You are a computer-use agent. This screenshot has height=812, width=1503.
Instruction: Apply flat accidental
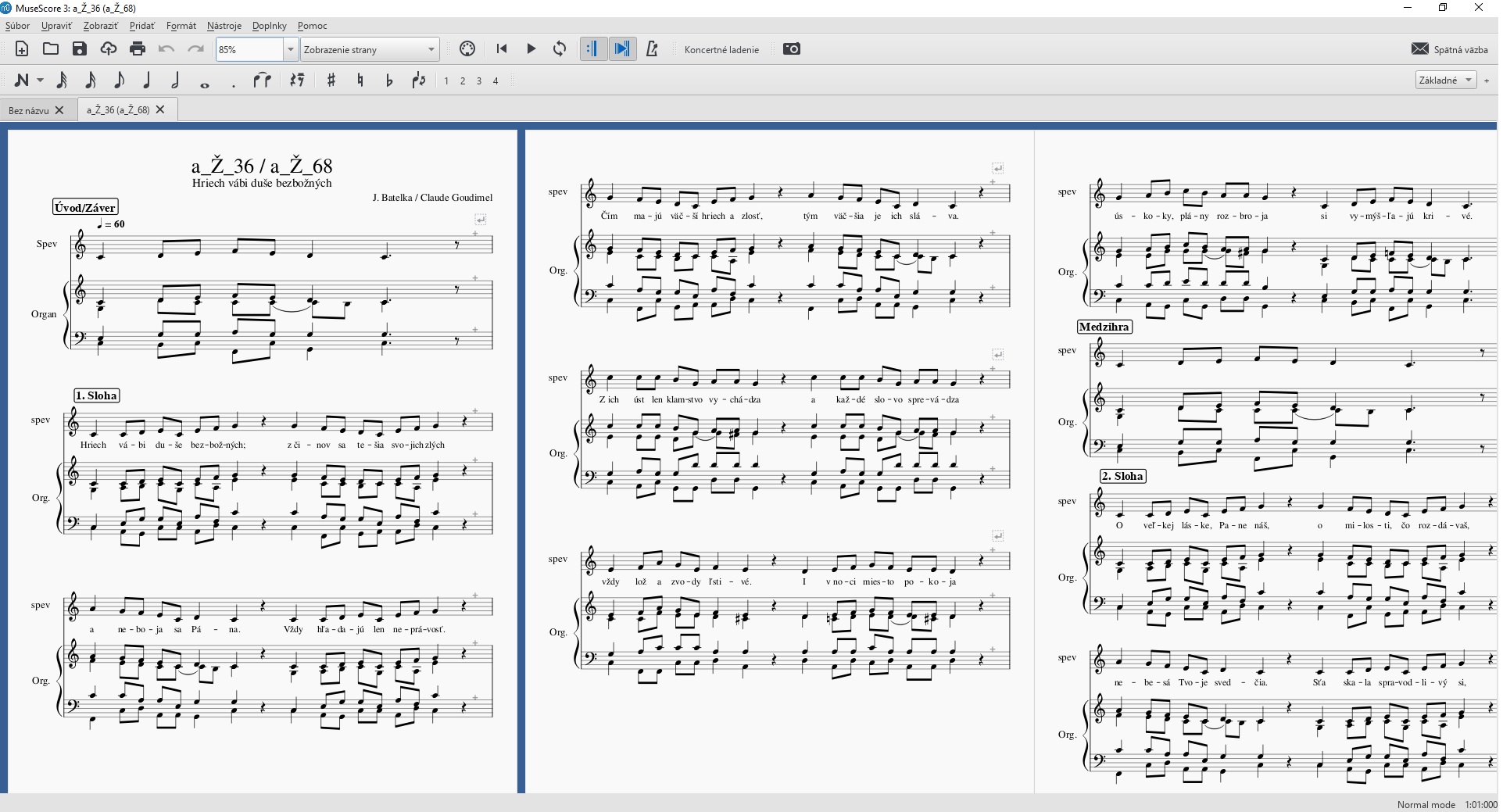pyautogui.click(x=389, y=80)
